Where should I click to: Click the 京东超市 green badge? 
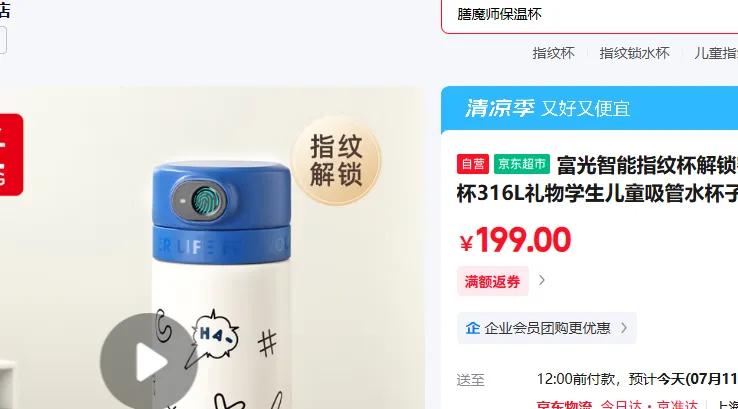pos(522,164)
